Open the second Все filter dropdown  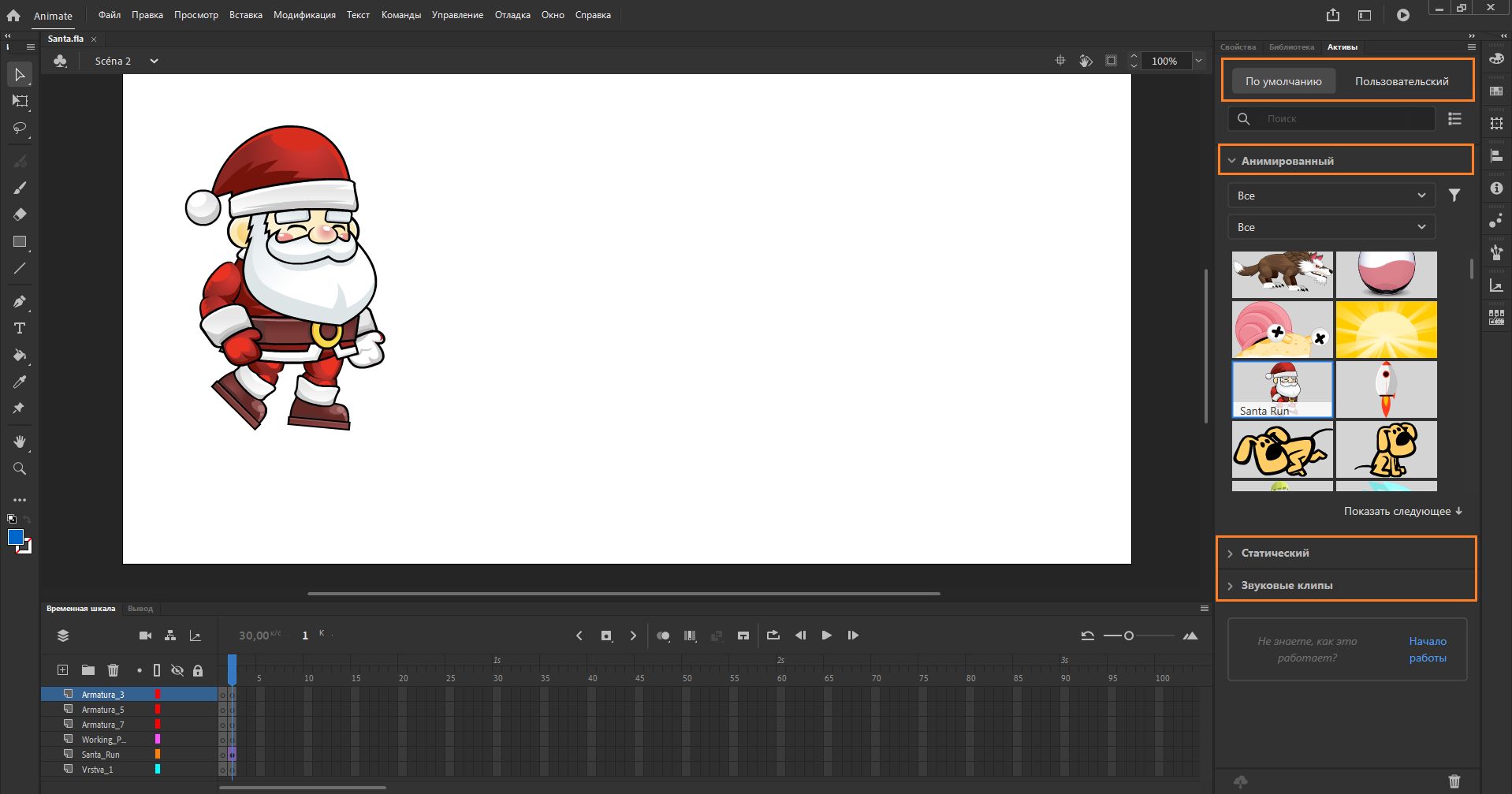tap(1331, 227)
